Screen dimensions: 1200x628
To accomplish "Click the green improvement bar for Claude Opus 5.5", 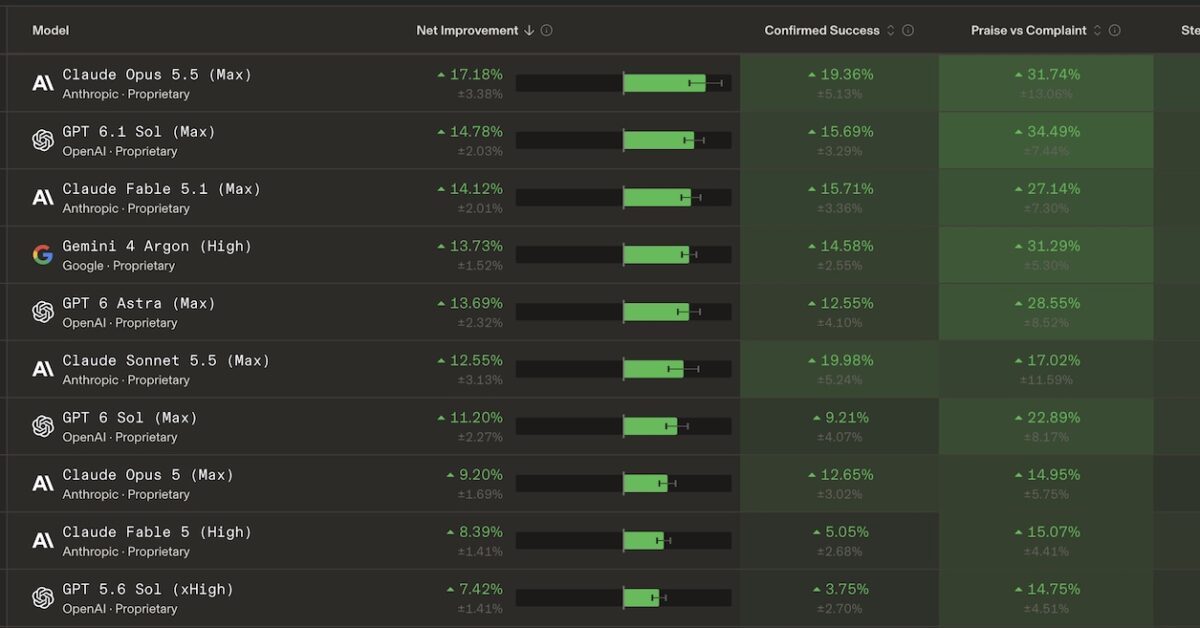I will click(664, 83).
